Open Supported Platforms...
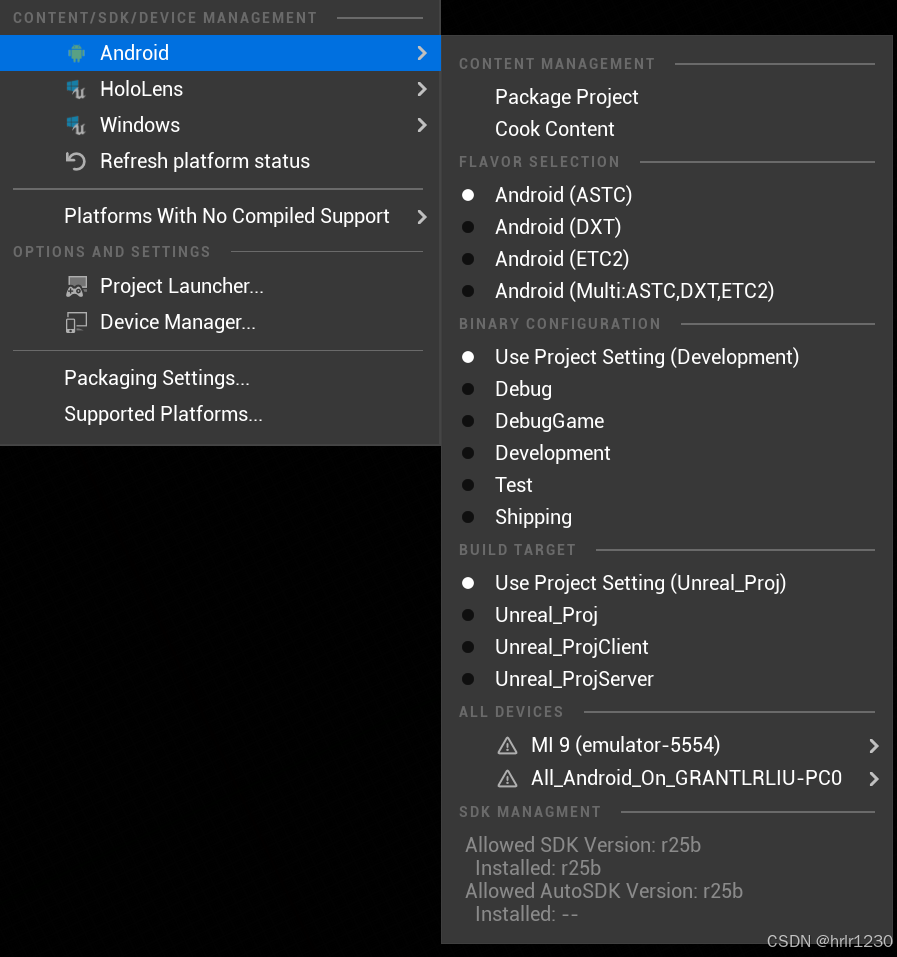This screenshot has height=957, width=897. point(220,414)
